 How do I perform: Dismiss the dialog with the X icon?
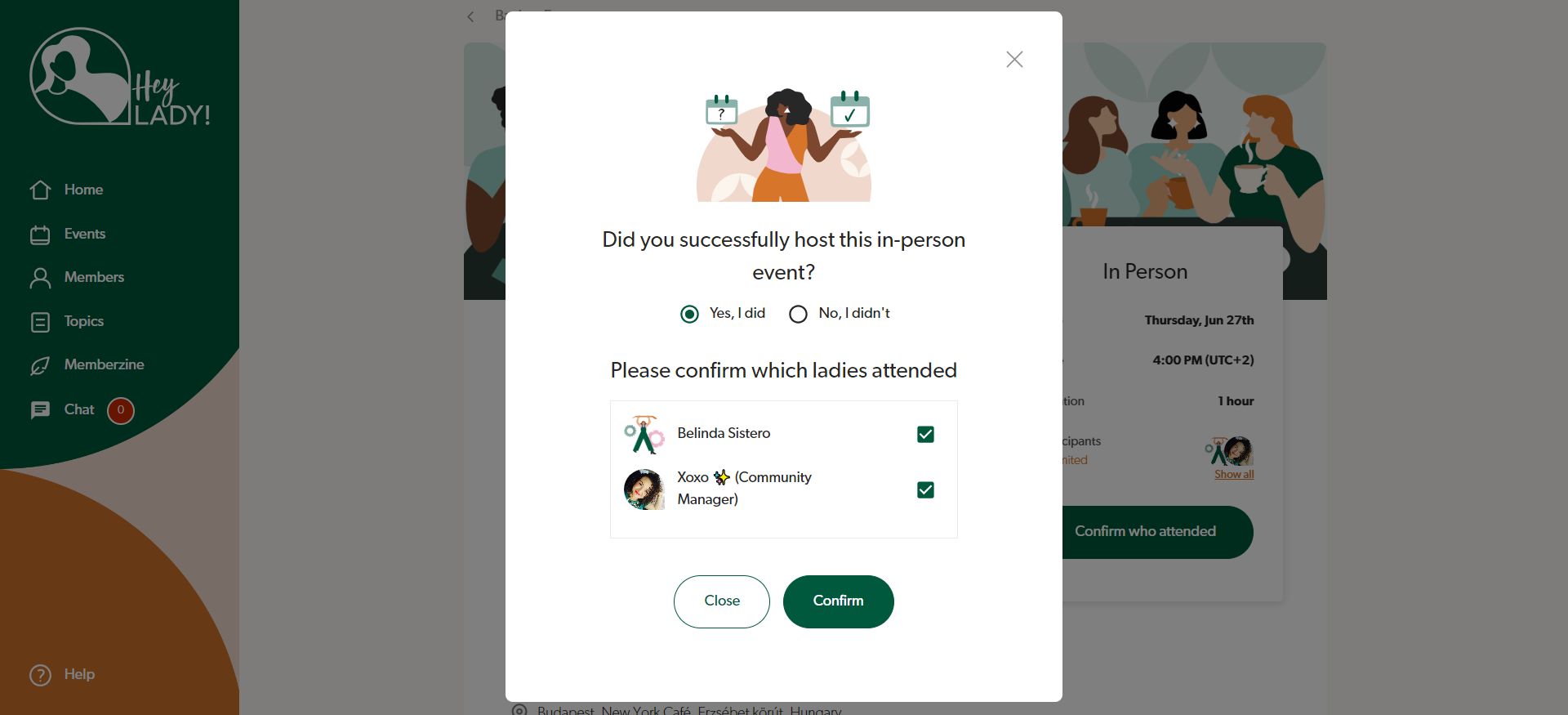click(1014, 59)
